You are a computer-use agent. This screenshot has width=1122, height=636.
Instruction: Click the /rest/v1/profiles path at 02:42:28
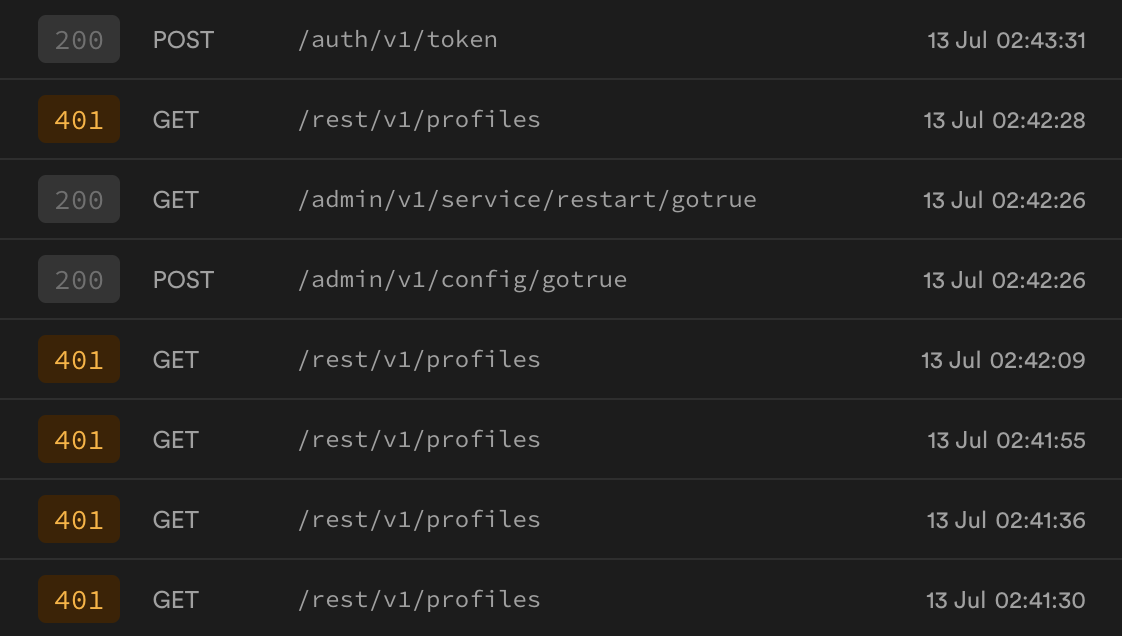[x=419, y=119]
